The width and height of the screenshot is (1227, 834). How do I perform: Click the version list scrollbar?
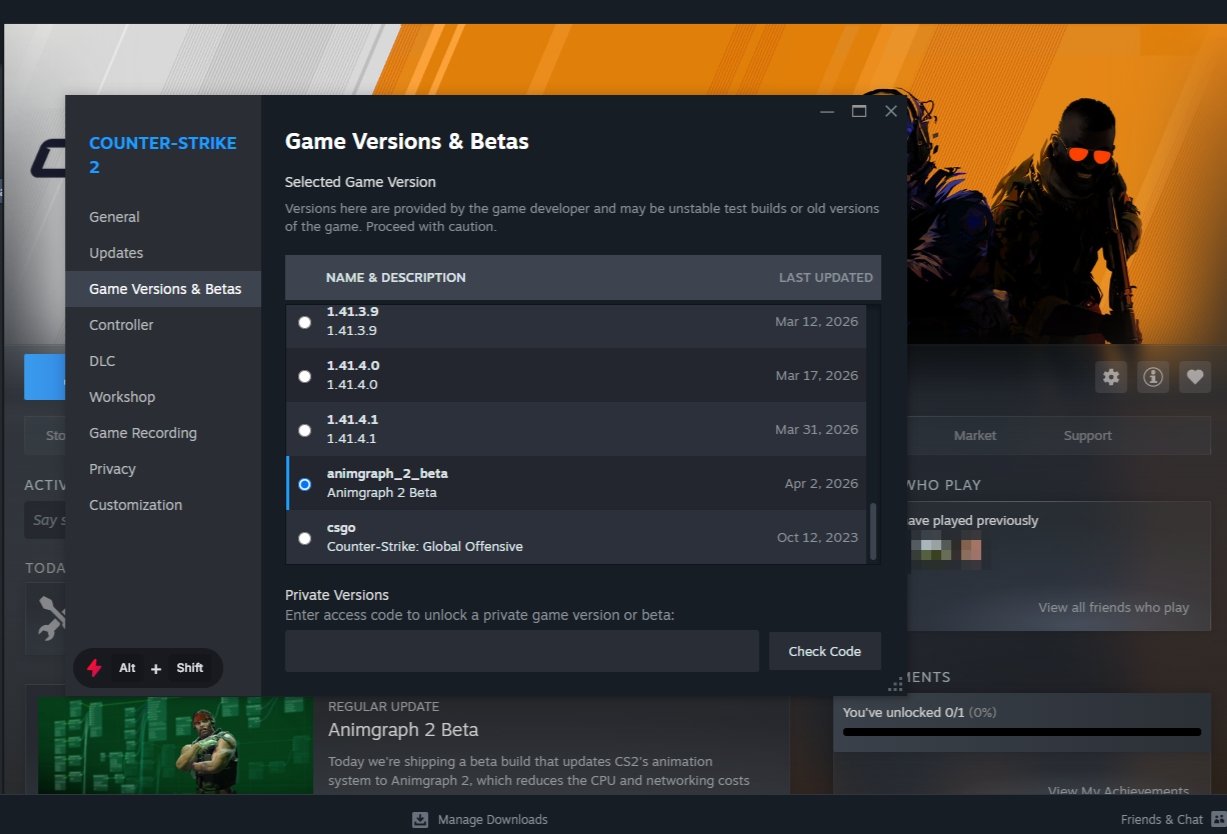pyautogui.click(x=873, y=530)
